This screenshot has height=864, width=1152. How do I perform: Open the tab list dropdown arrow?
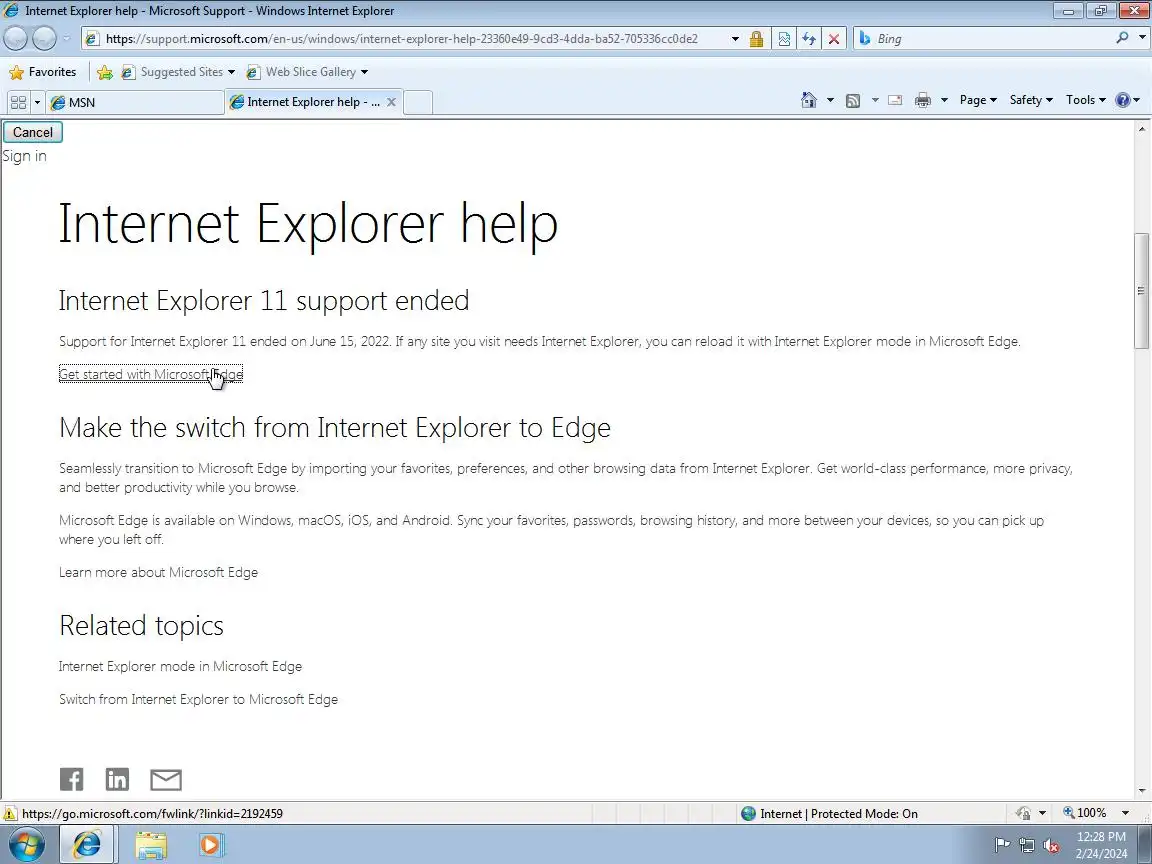[x=37, y=102]
